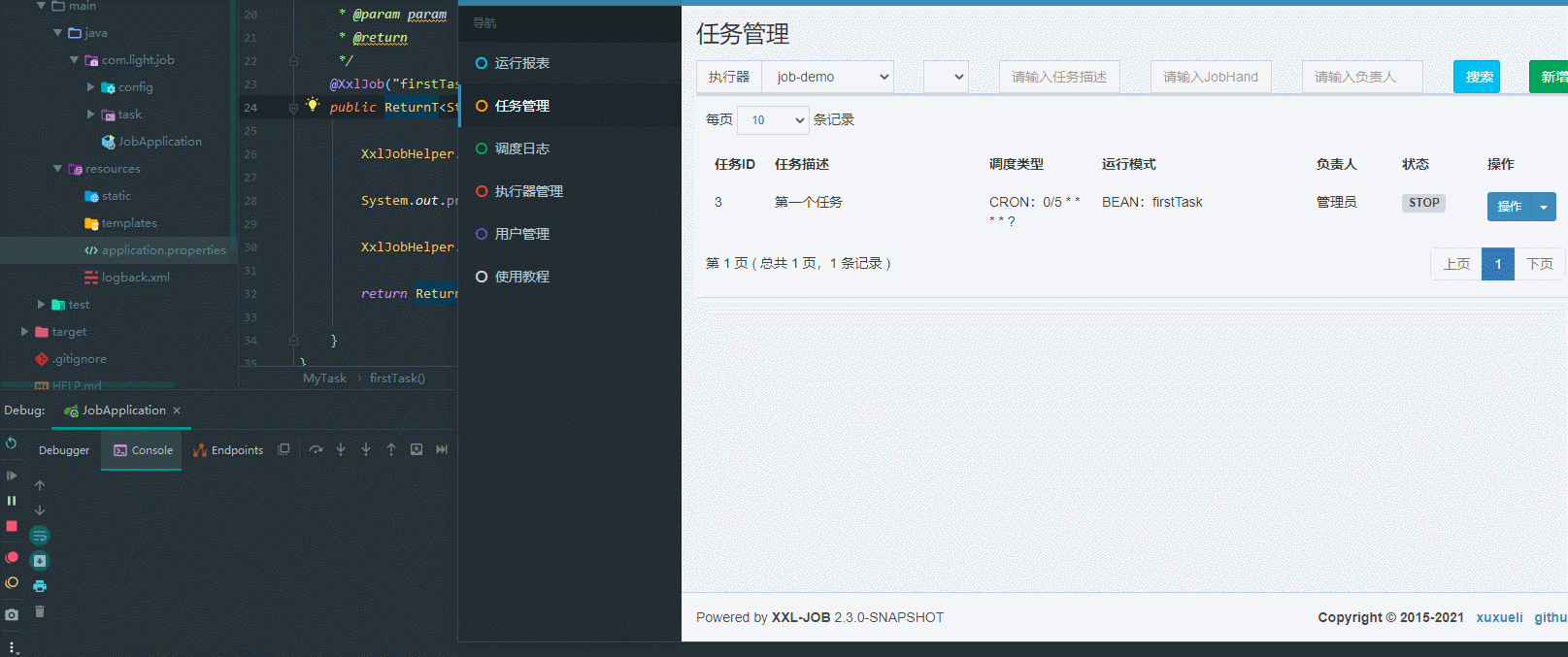
Task: Open the 执行器 job-demo dropdown
Action: tap(828, 77)
